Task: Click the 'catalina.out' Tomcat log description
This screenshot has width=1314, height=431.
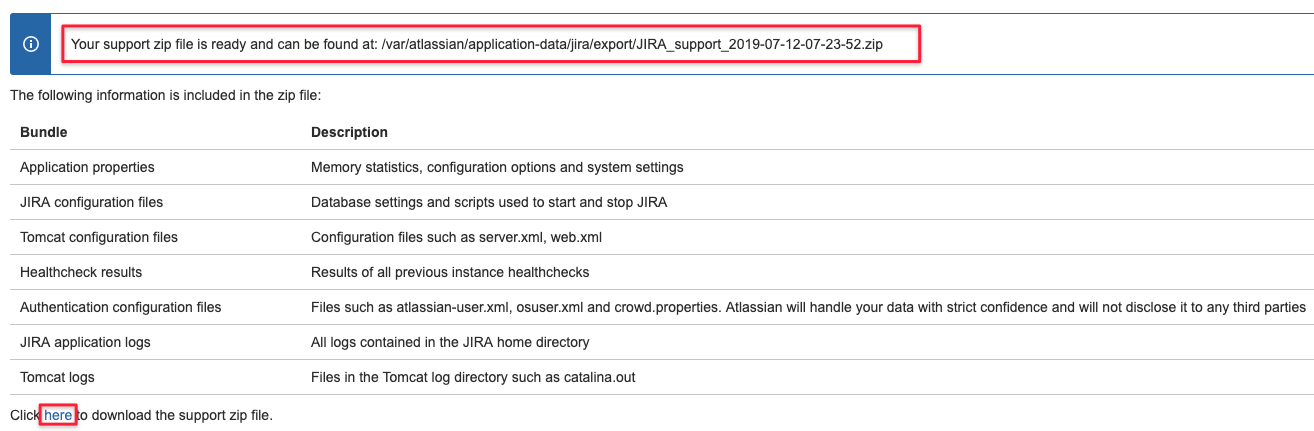Action: [x=473, y=377]
